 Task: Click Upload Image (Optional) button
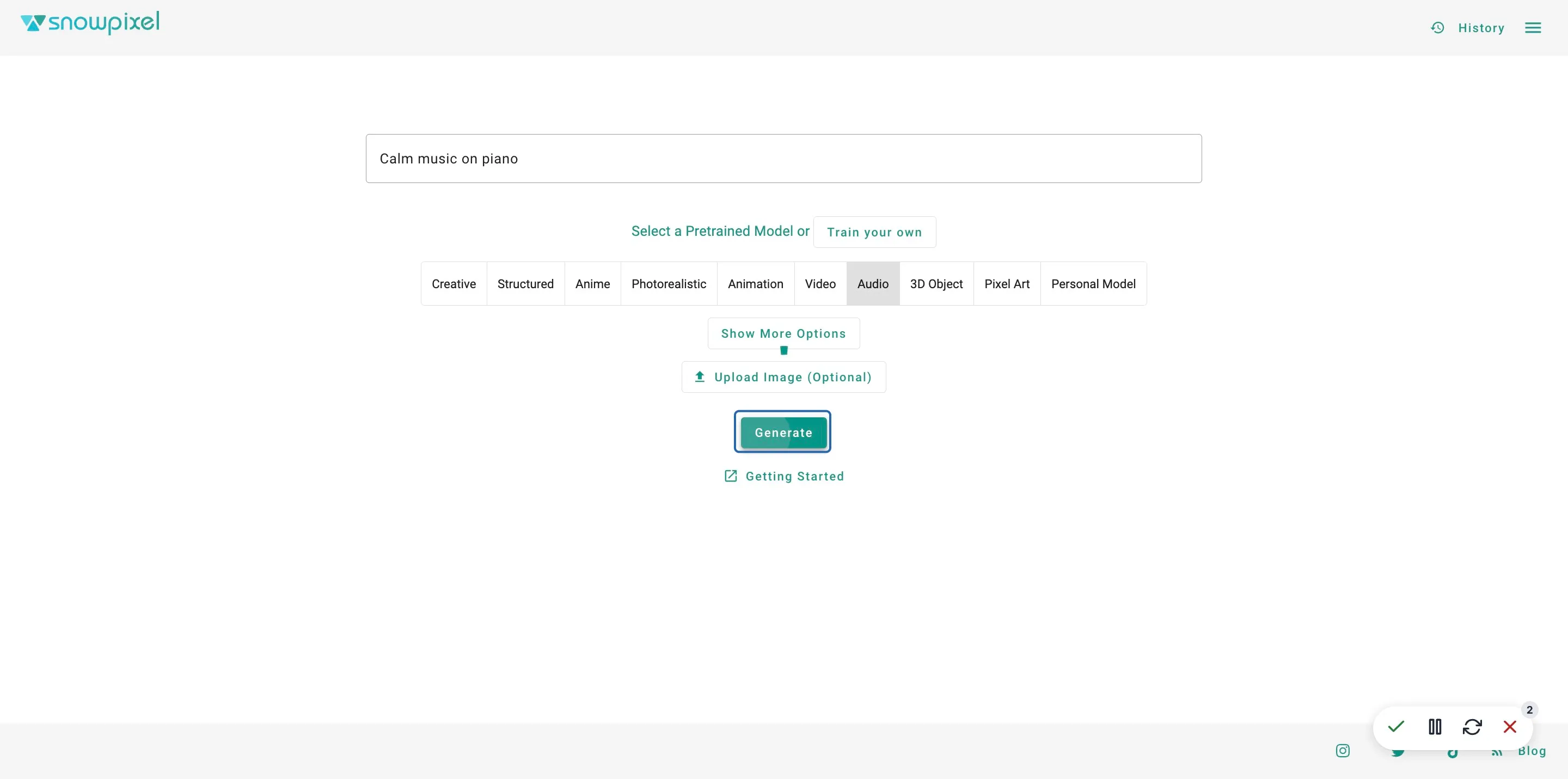[x=783, y=376]
